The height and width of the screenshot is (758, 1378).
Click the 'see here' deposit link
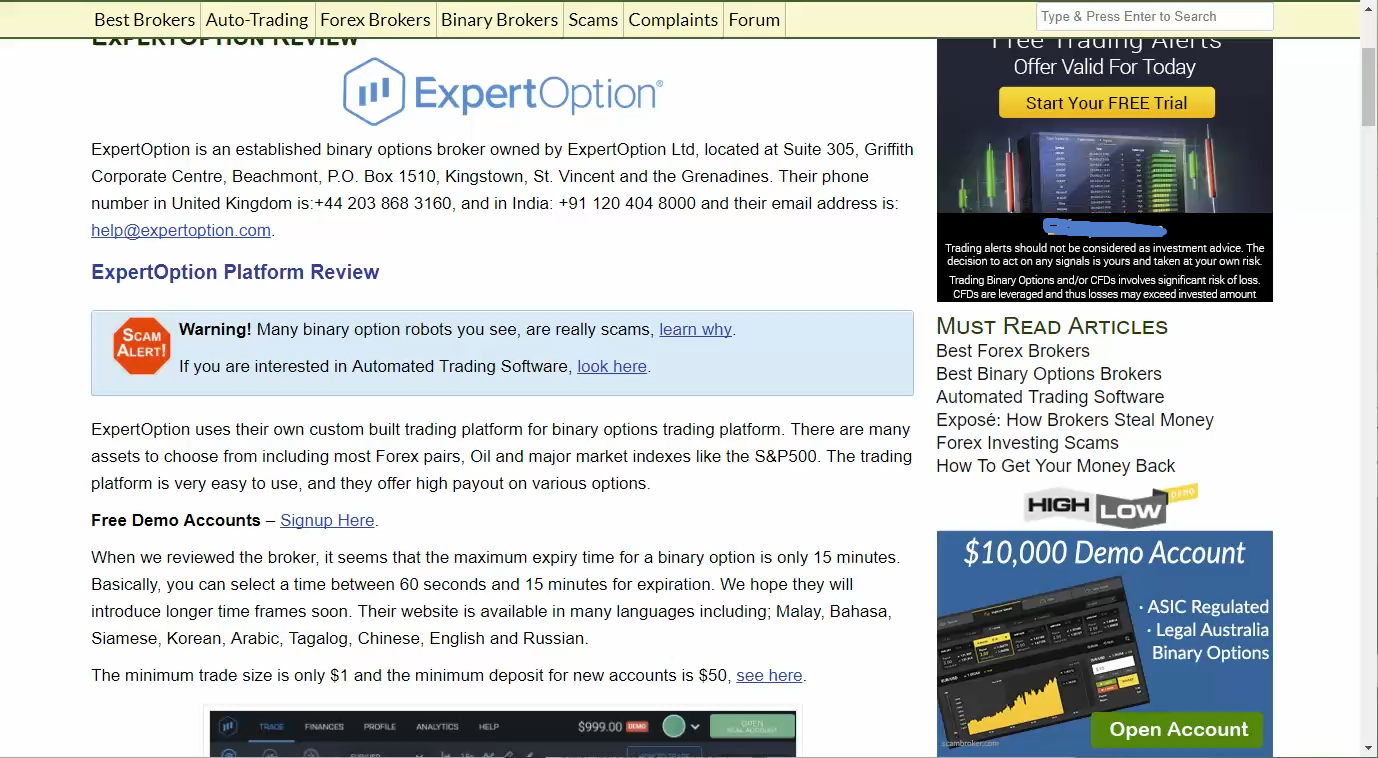769,675
